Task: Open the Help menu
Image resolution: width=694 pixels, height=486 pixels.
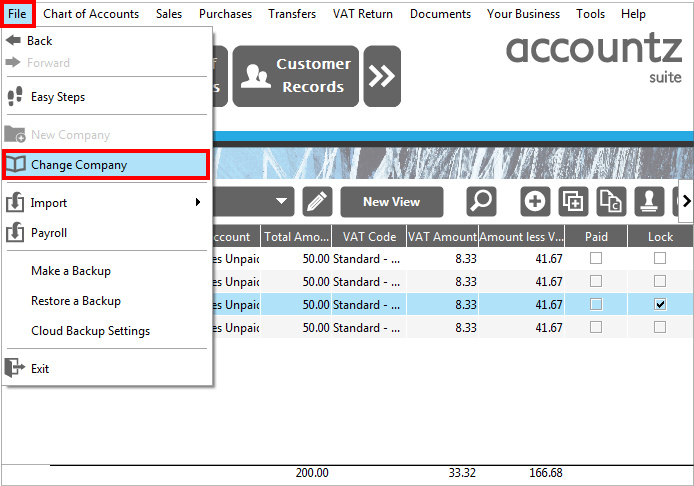Action: point(633,14)
